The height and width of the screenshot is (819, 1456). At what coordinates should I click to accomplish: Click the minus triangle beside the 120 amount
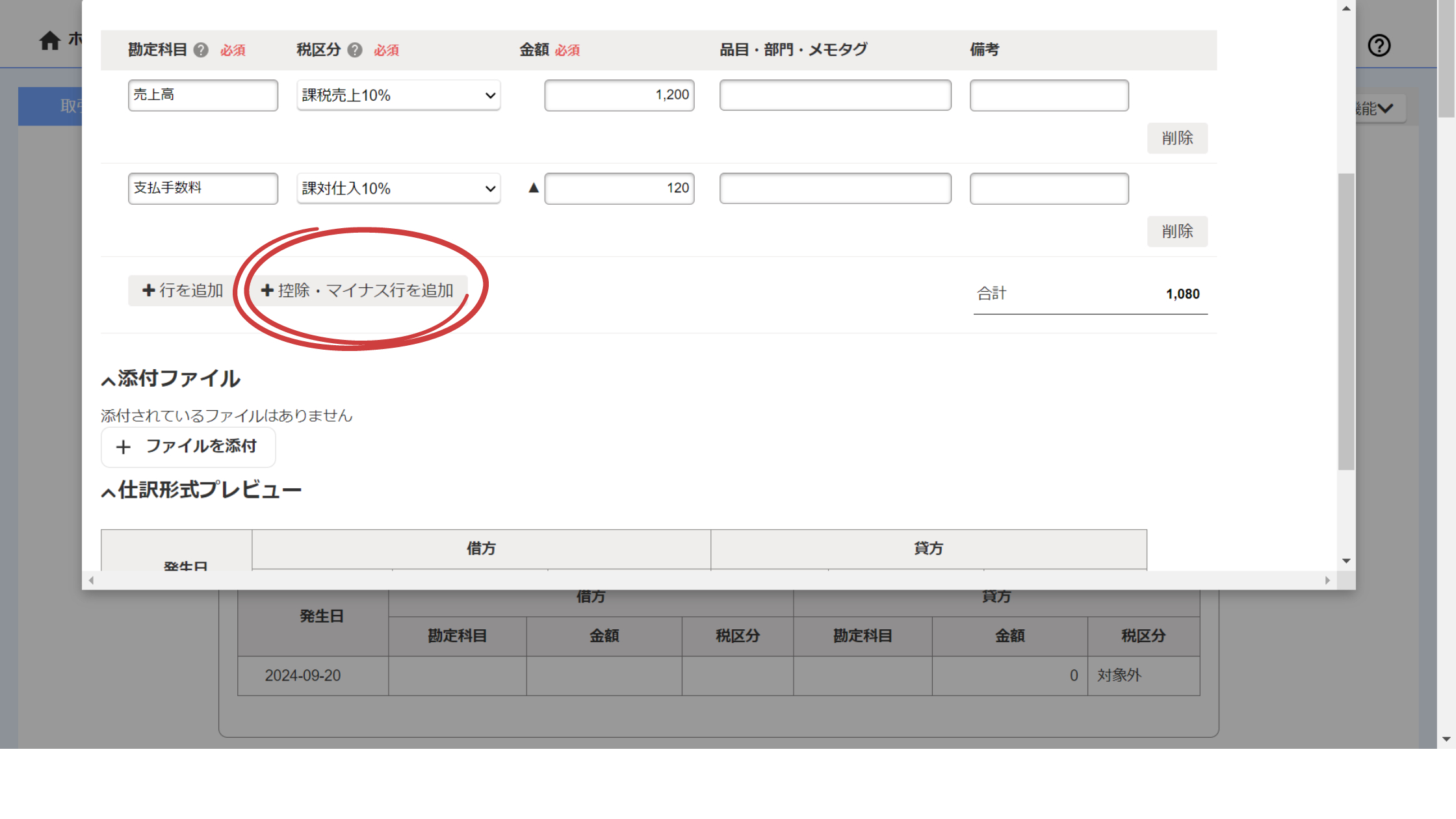click(533, 188)
